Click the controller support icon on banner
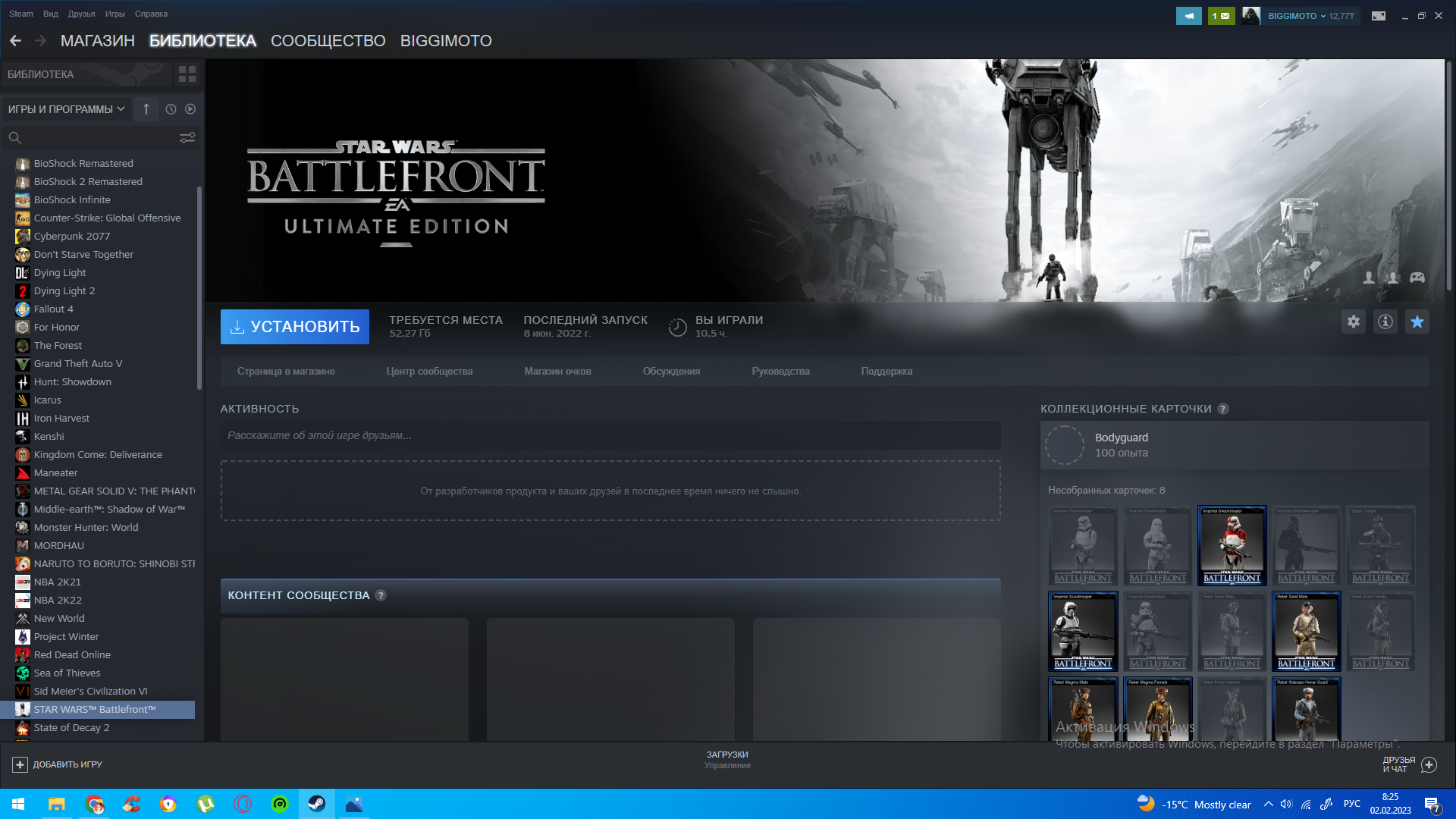 [x=1417, y=278]
